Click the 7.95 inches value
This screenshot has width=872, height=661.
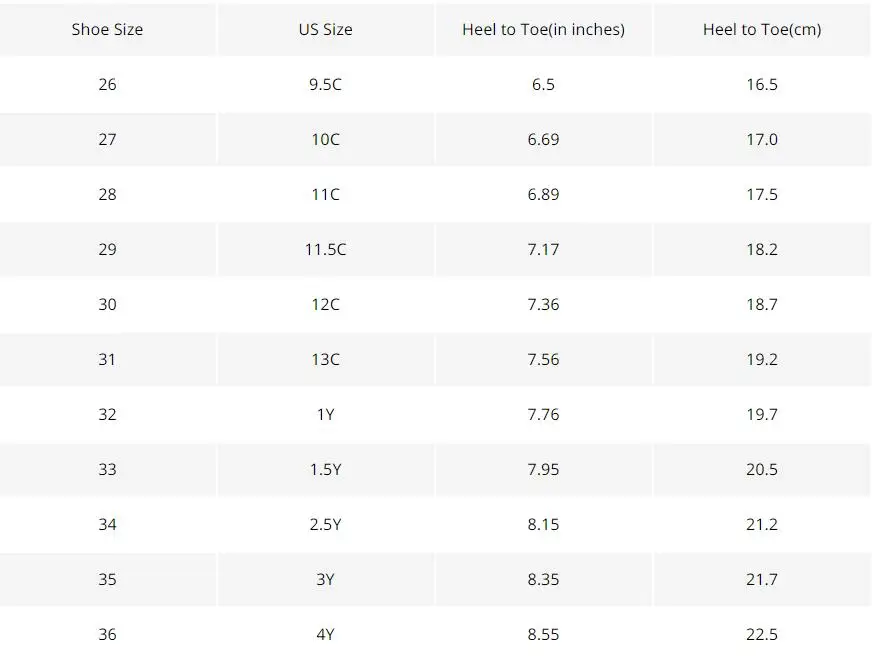pos(543,470)
